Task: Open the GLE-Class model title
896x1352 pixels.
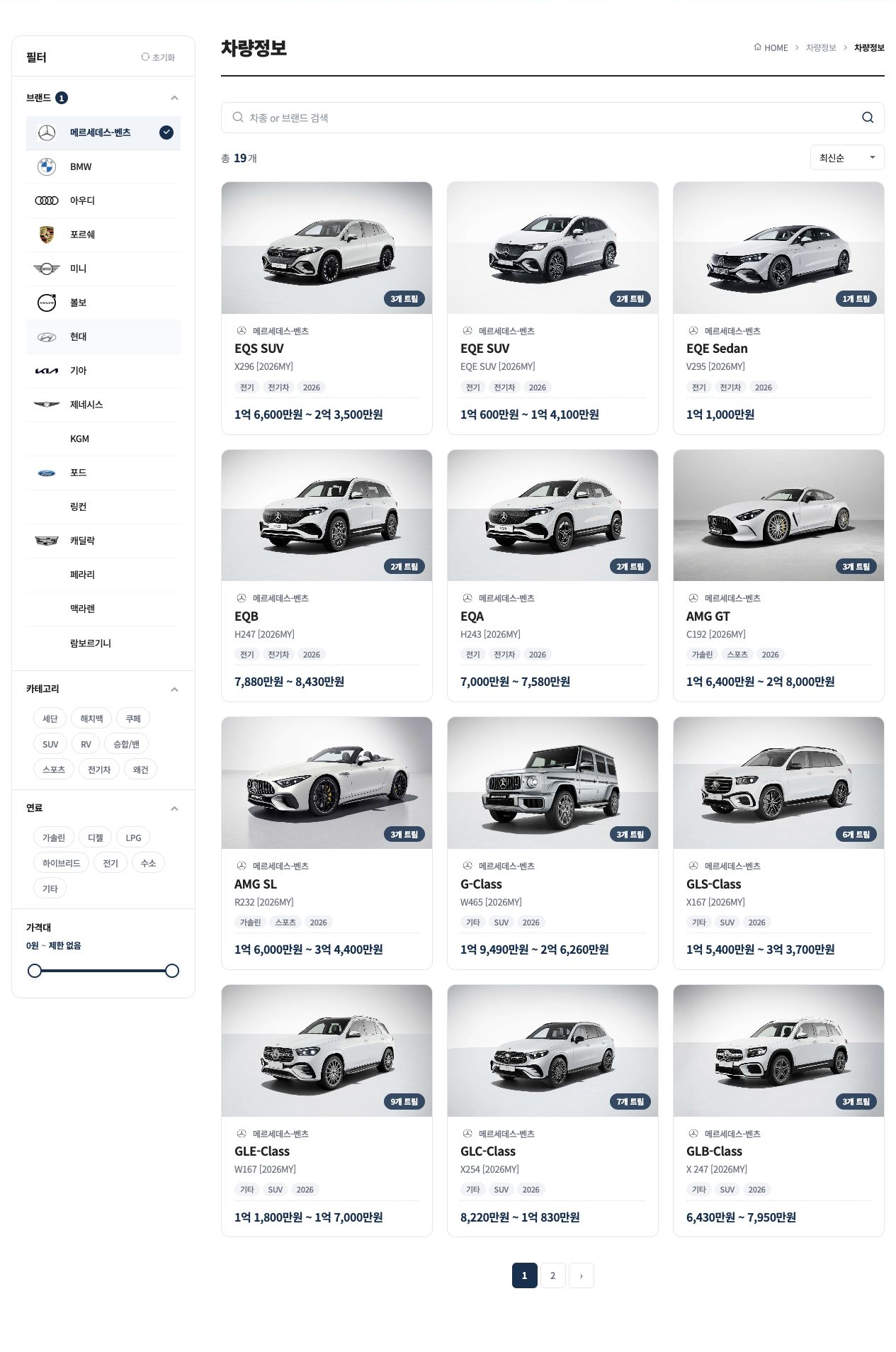Action: [262, 1151]
